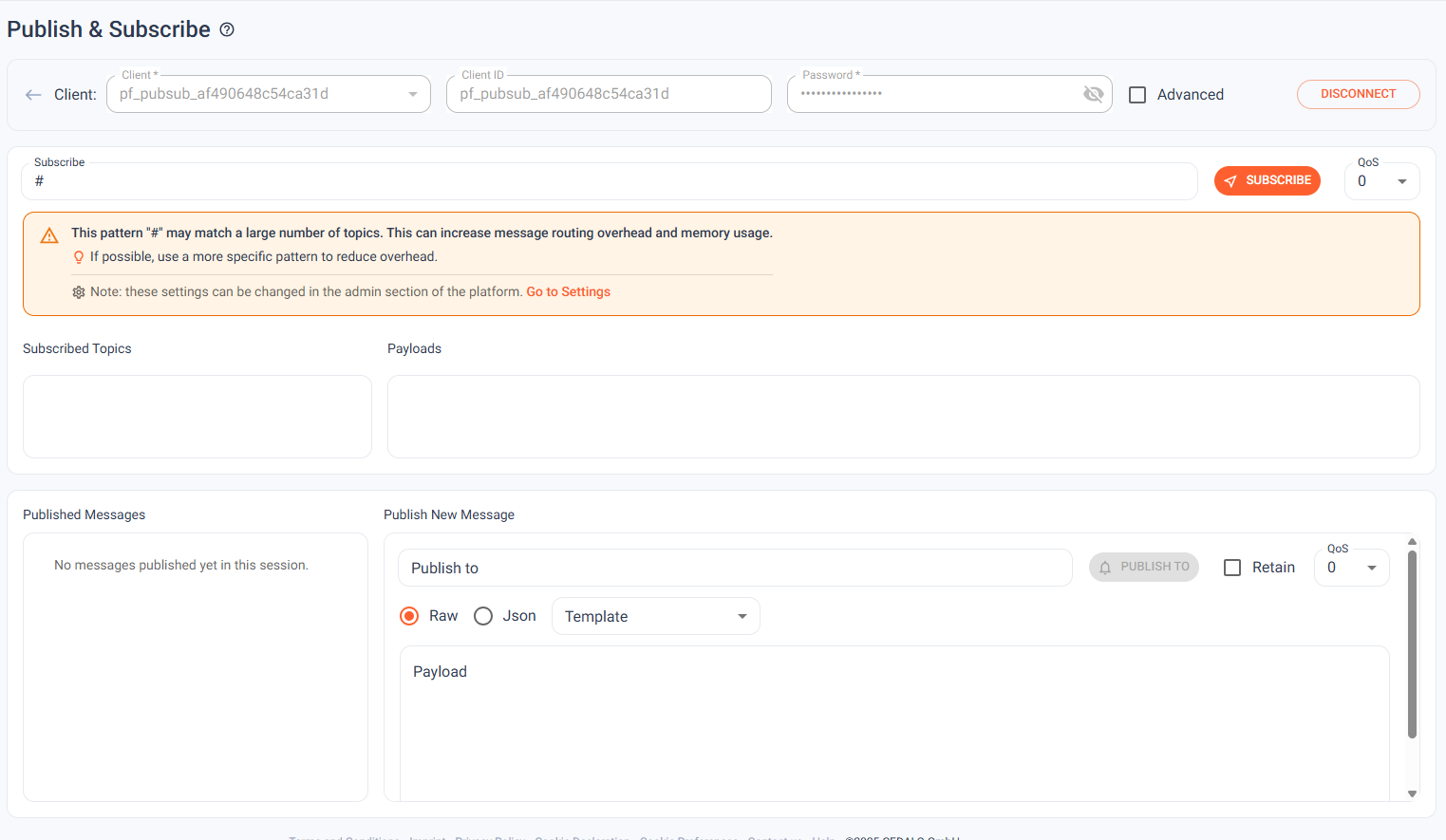The width and height of the screenshot is (1446, 840).
Task: Click the 'Published Messages' heading
Action: (x=85, y=514)
